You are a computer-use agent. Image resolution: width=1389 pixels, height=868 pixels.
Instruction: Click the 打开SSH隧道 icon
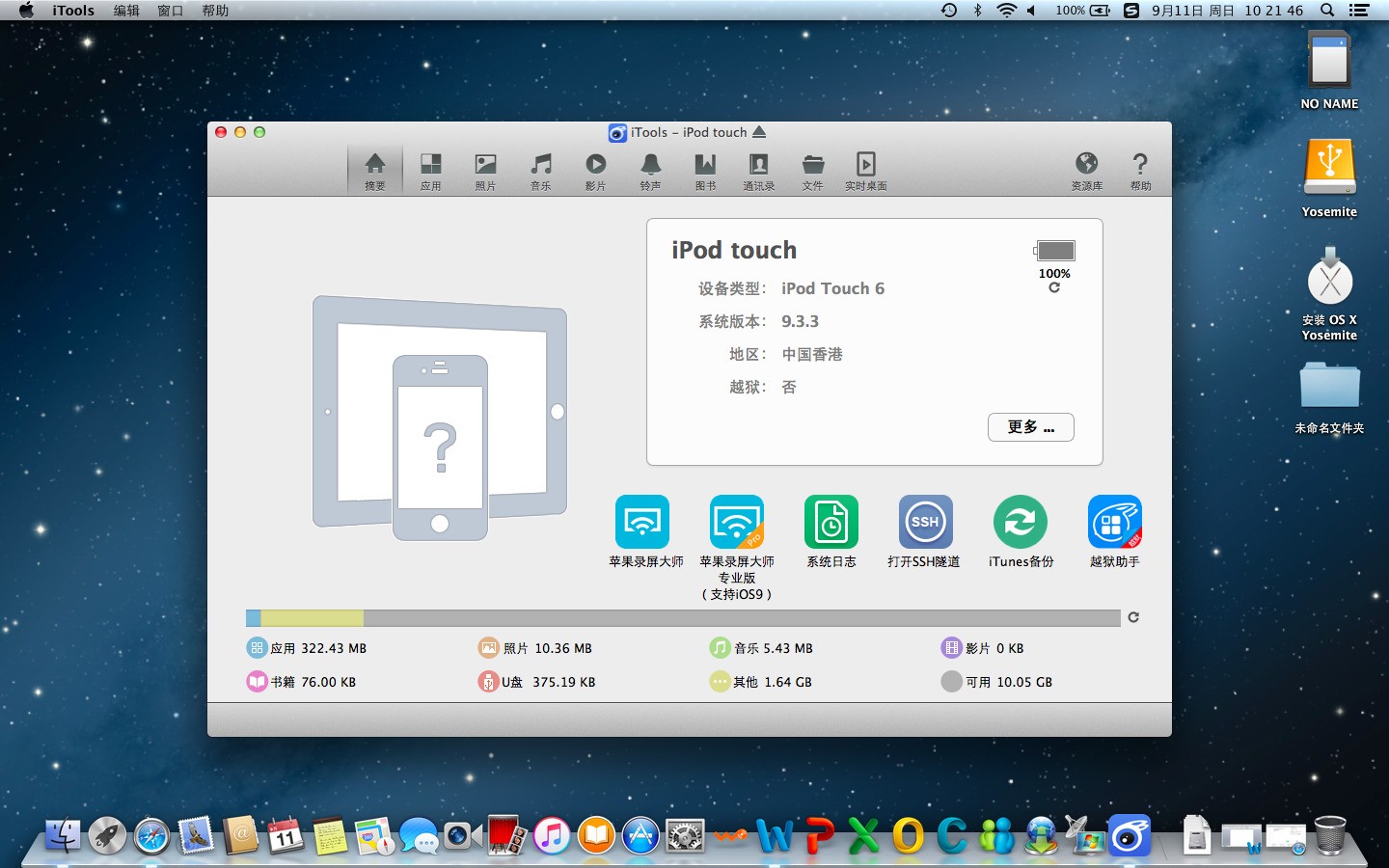pyautogui.click(x=925, y=522)
